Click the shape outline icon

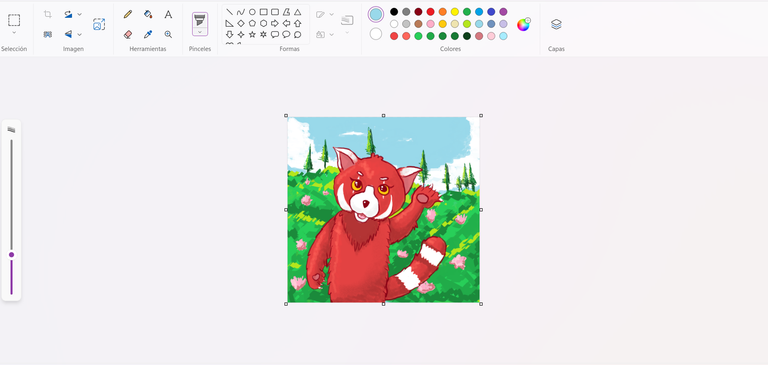point(320,14)
